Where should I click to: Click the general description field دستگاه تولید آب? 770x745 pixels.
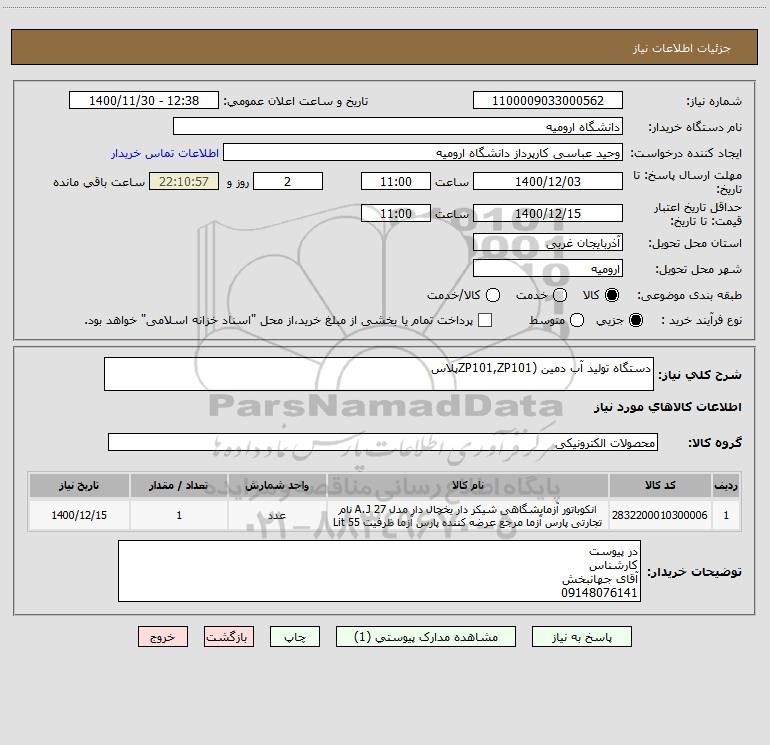(379, 374)
